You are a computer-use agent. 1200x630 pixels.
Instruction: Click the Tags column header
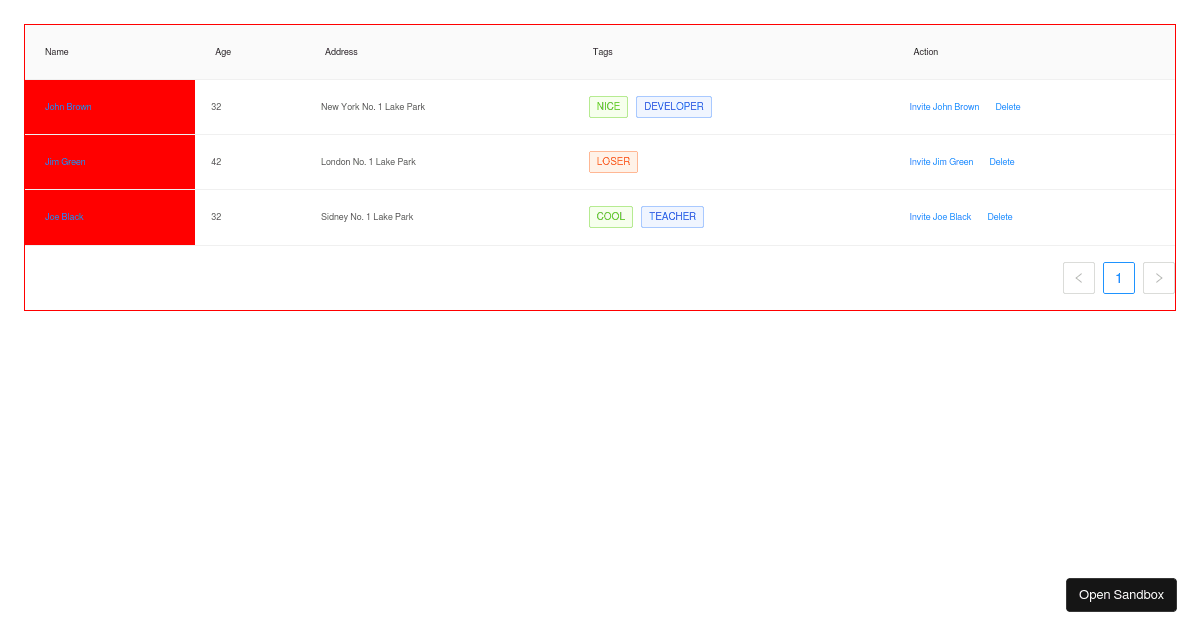click(602, 52)
